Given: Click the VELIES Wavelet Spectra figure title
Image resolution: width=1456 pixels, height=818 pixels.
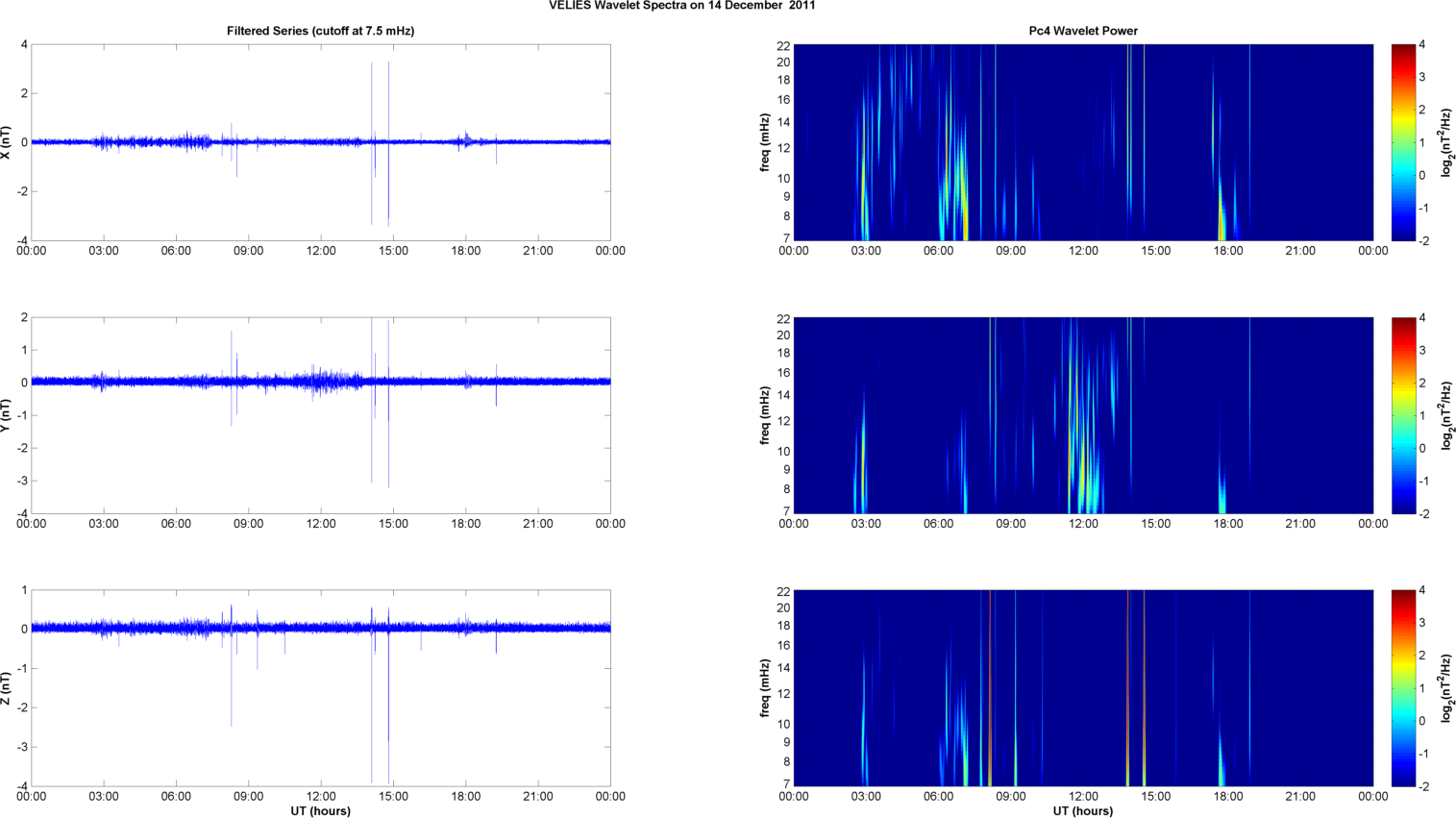Looking at the screenshot, I should coord(681,6).
